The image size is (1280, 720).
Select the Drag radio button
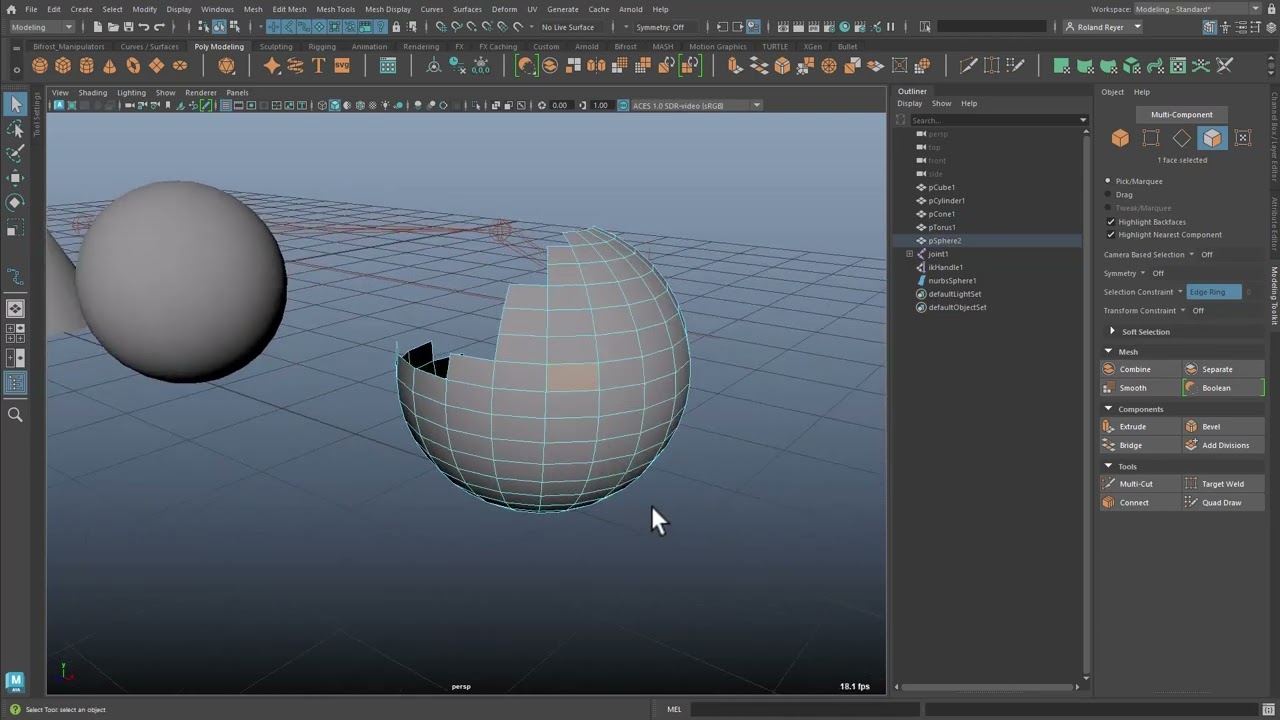pos(1107,194)
